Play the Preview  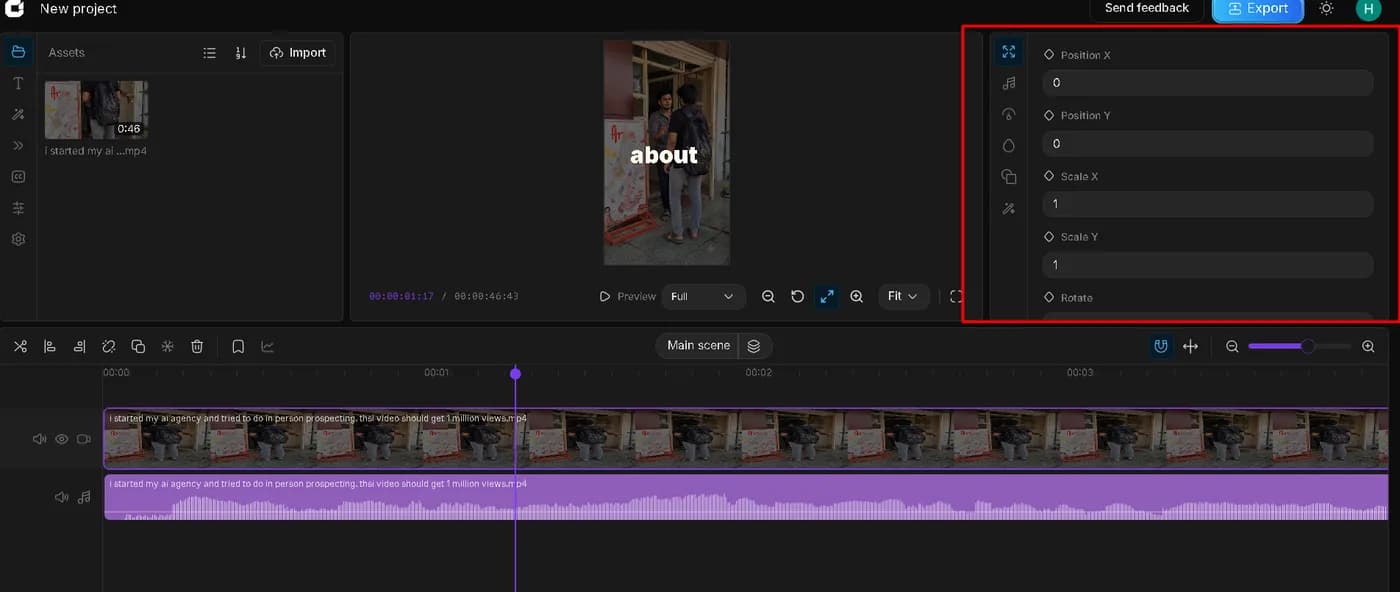tap(627, 296)
